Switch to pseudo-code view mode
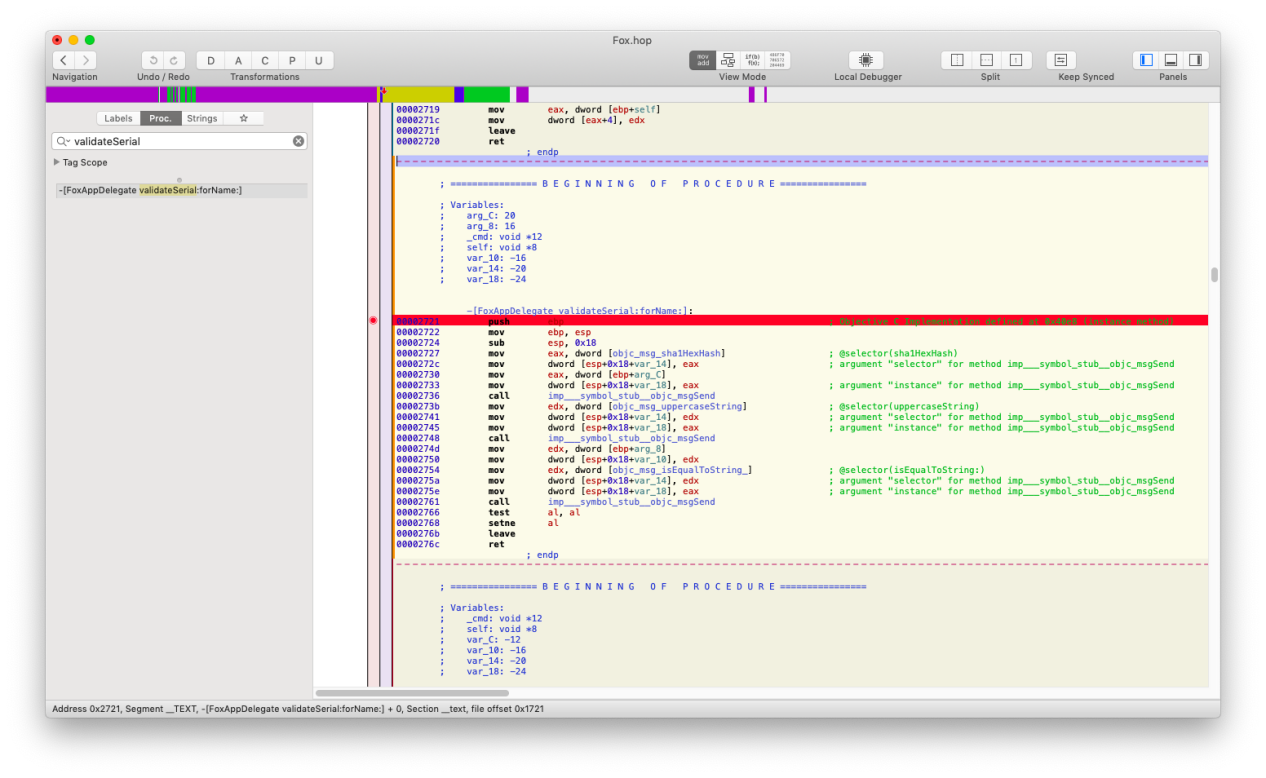This screenshot has width=1266, height=778. pyautogui.click(x=752, y=60)
